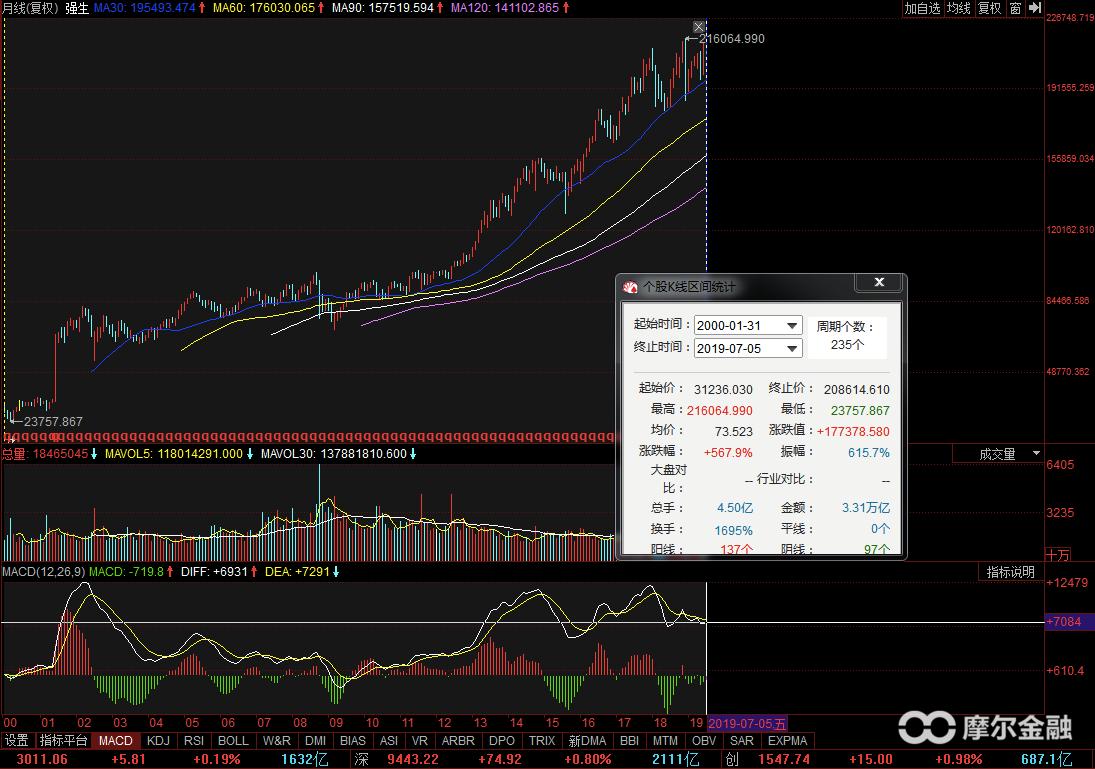Close the K-line interval statistics dialog
This screenshot has height=769, width=1095.
(x=879, y=284)
